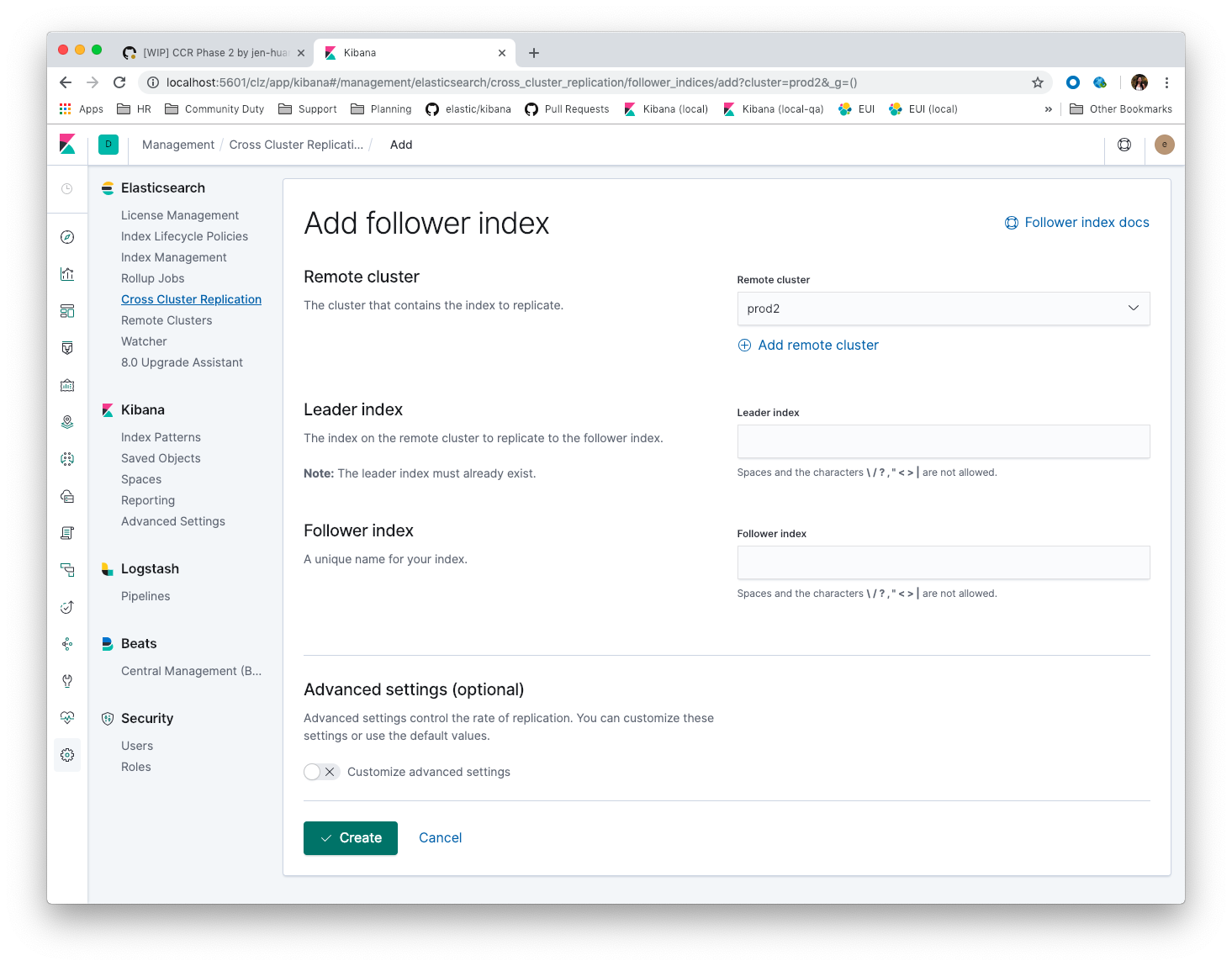Viewport: 1232px width, 966px height.
Task: Open Index Lifecycle Policies in sidebar
Action: coord(184,236)
